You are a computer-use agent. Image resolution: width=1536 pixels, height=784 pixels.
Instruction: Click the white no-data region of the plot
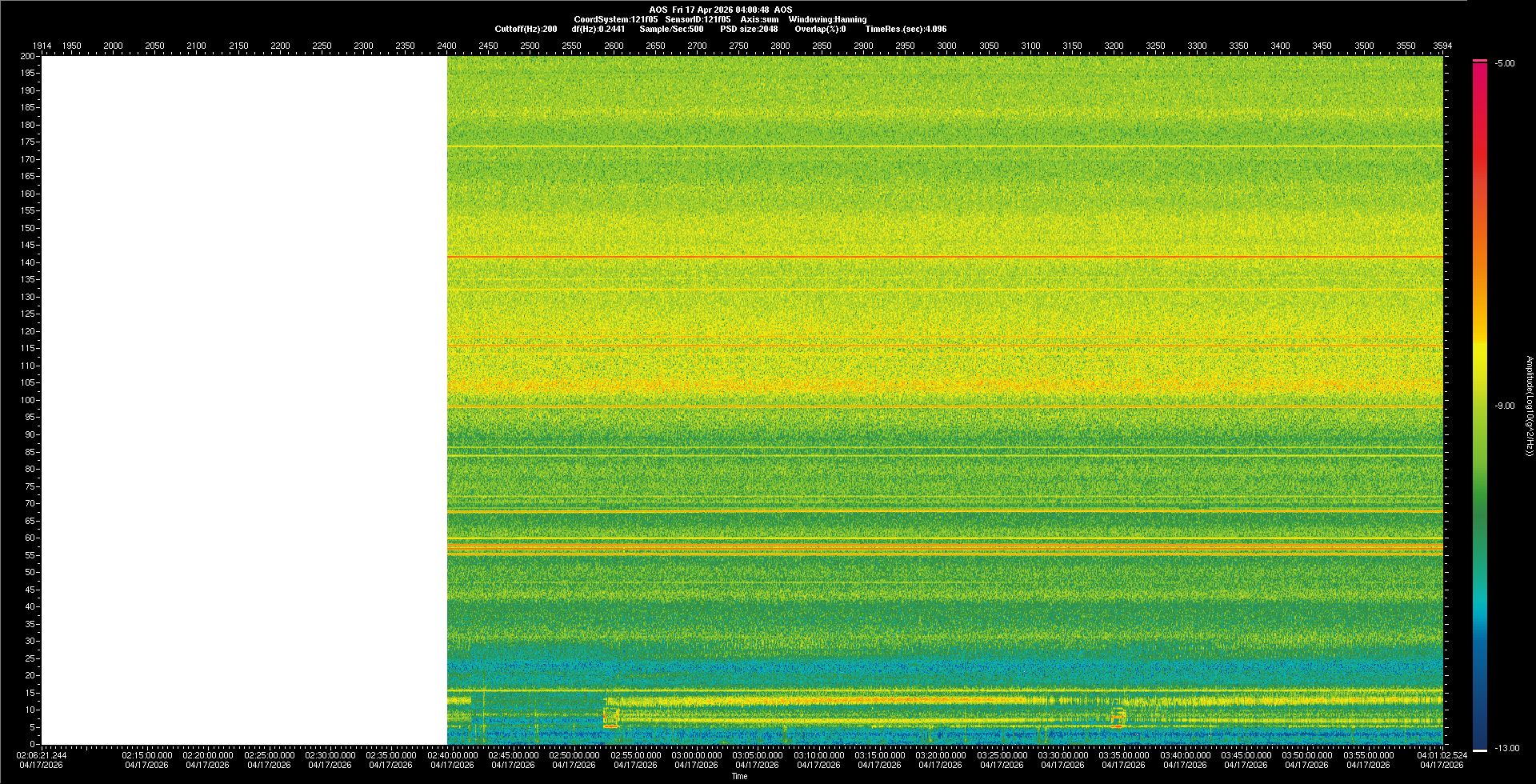click(244, 400)
